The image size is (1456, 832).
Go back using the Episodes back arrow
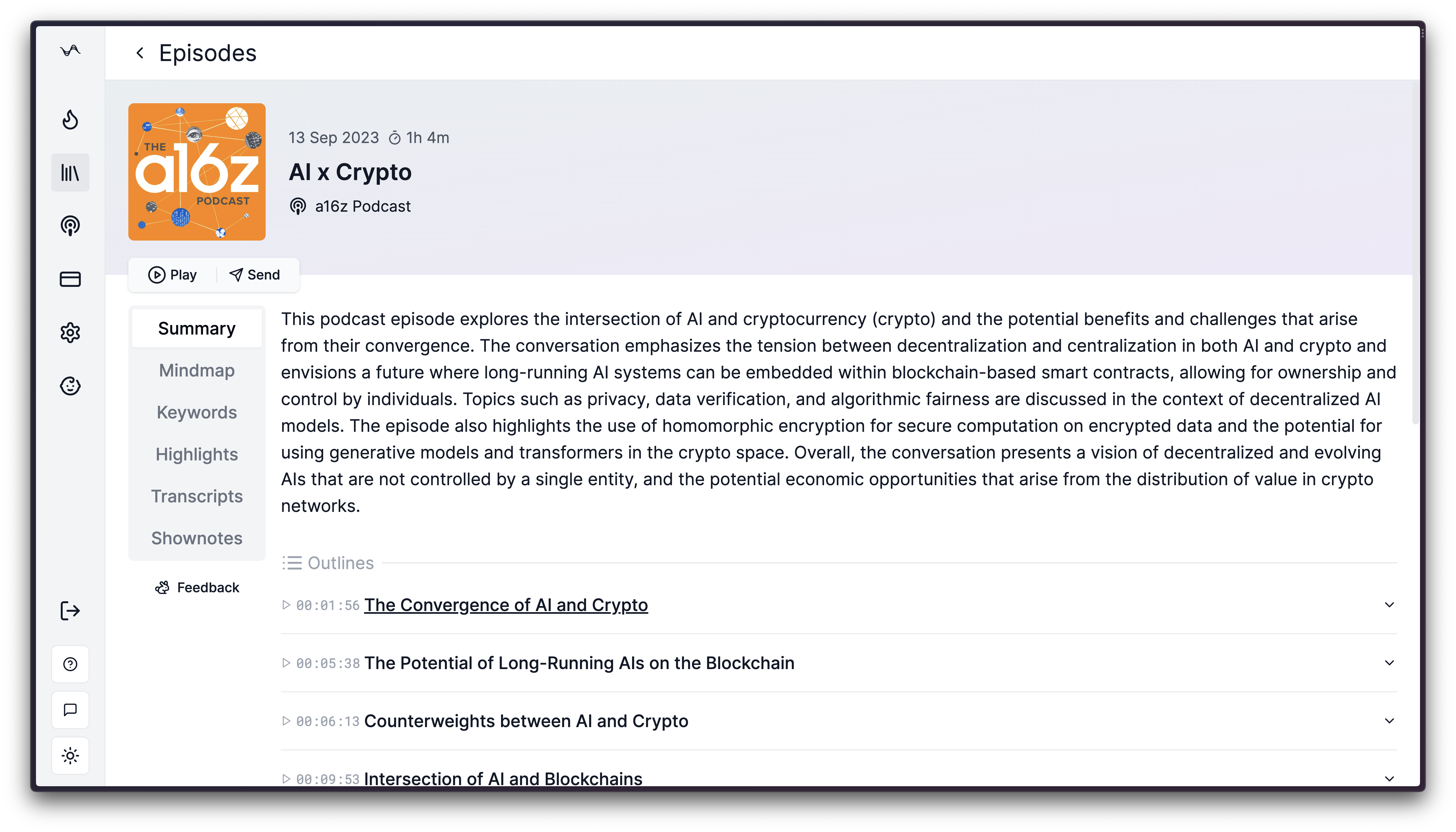[x=140, y=53]
